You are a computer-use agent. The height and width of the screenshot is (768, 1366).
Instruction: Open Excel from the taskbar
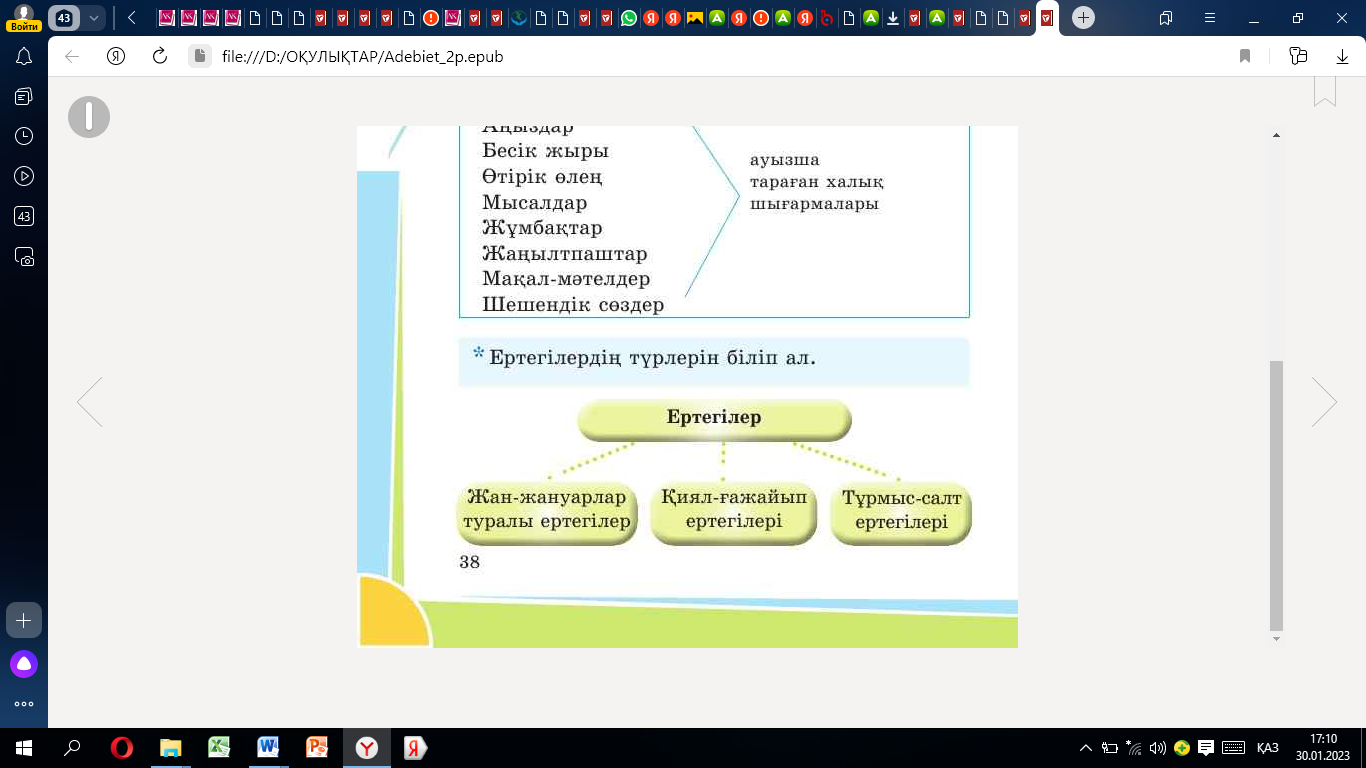click(x=219, y=748)
